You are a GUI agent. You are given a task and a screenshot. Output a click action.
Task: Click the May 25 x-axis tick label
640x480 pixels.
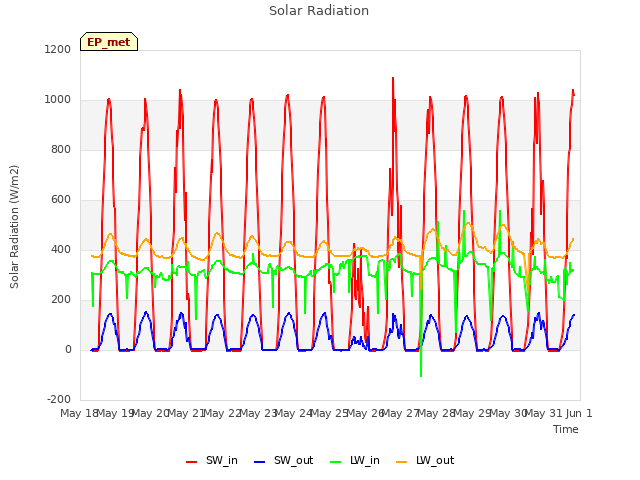pyautogui.click(x=329, y=413)
